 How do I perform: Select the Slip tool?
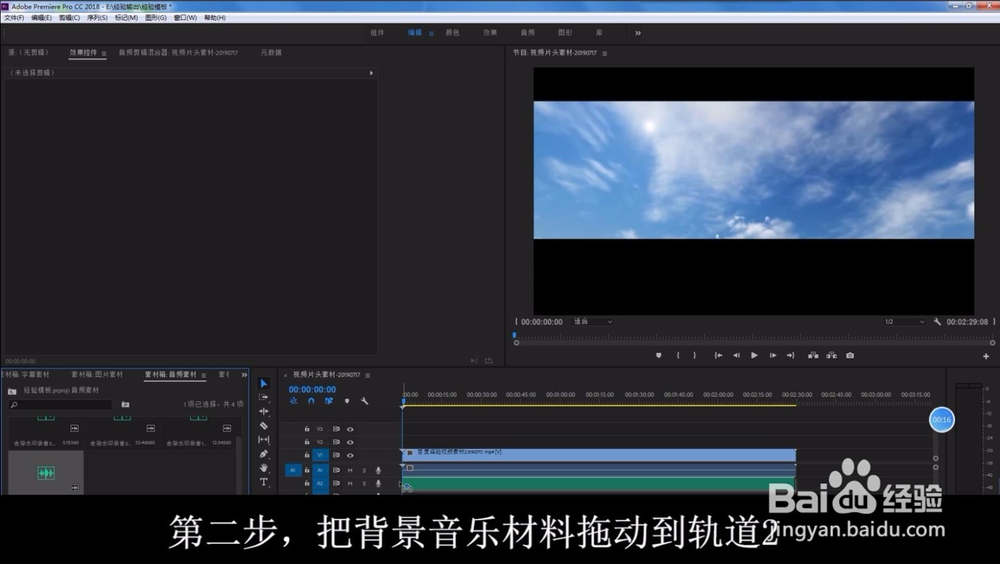click(263, 440)
